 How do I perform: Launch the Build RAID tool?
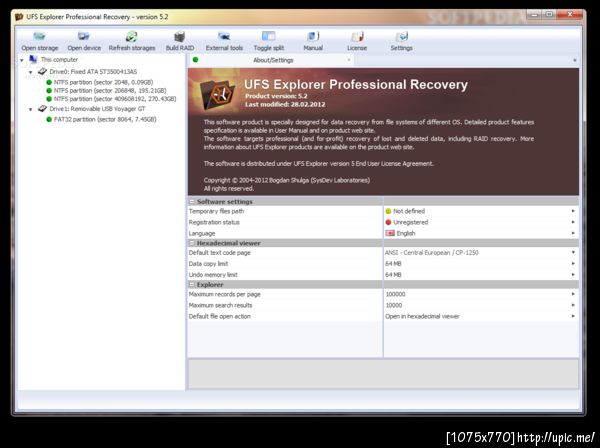179,37
